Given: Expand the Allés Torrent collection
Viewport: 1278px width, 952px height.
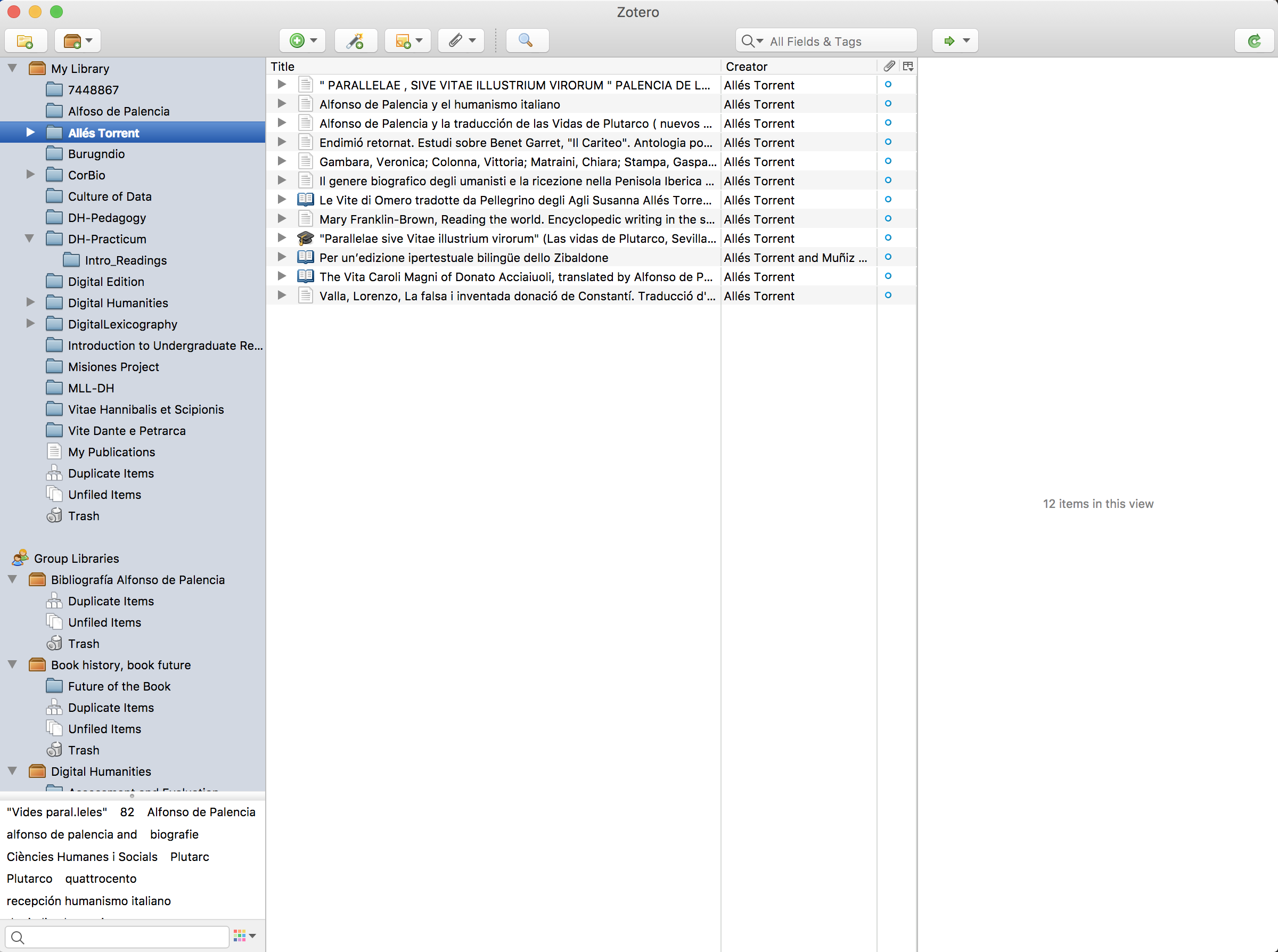Looking at the screenshot, I should pos(30,133).
